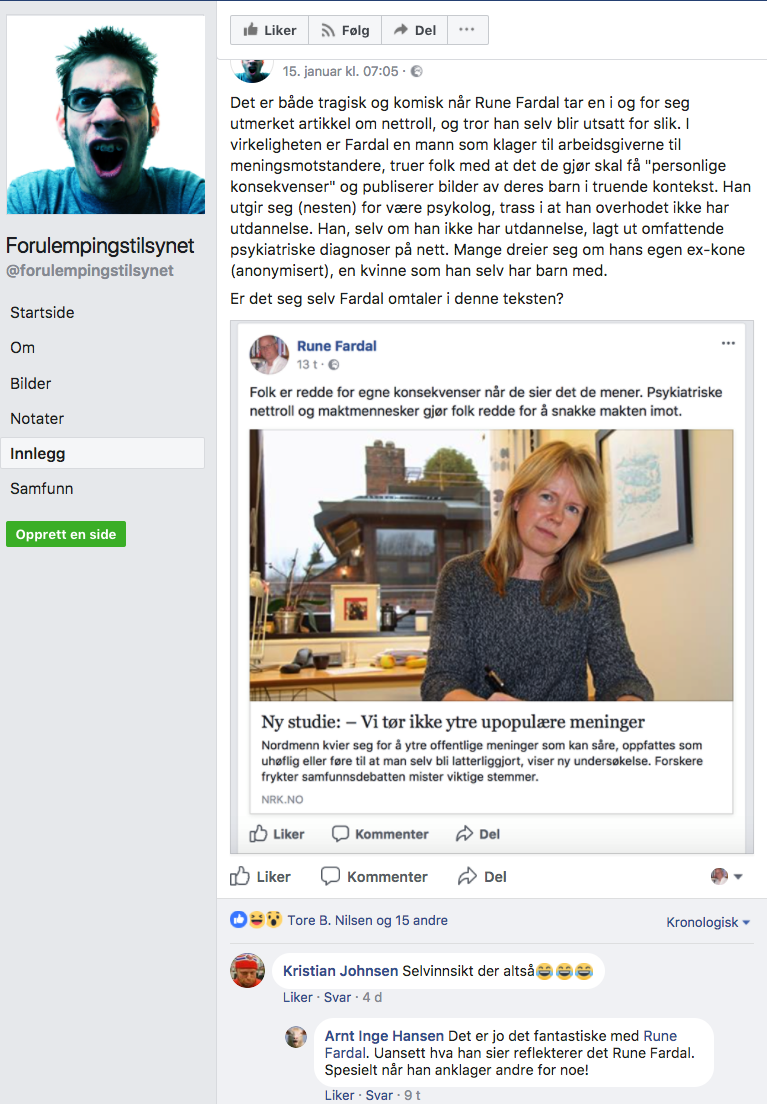
Task: Open the Bilder section
Action: 31,384
